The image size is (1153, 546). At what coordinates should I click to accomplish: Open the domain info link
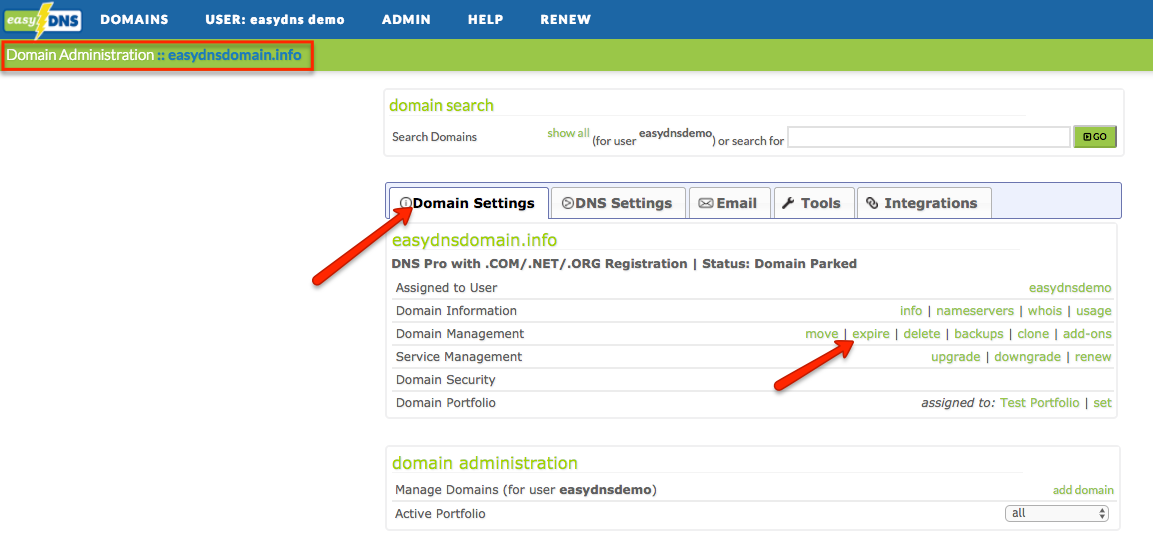click(x=911, y=311)
